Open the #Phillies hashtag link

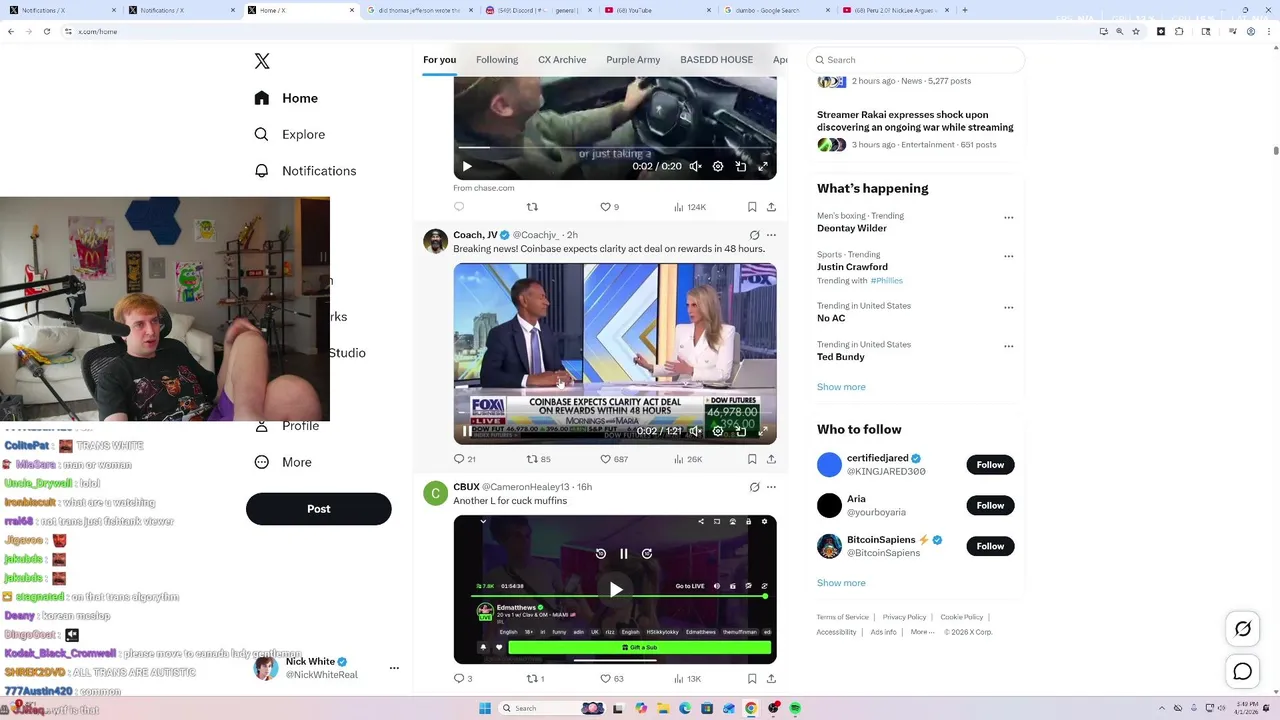[886, 281]
